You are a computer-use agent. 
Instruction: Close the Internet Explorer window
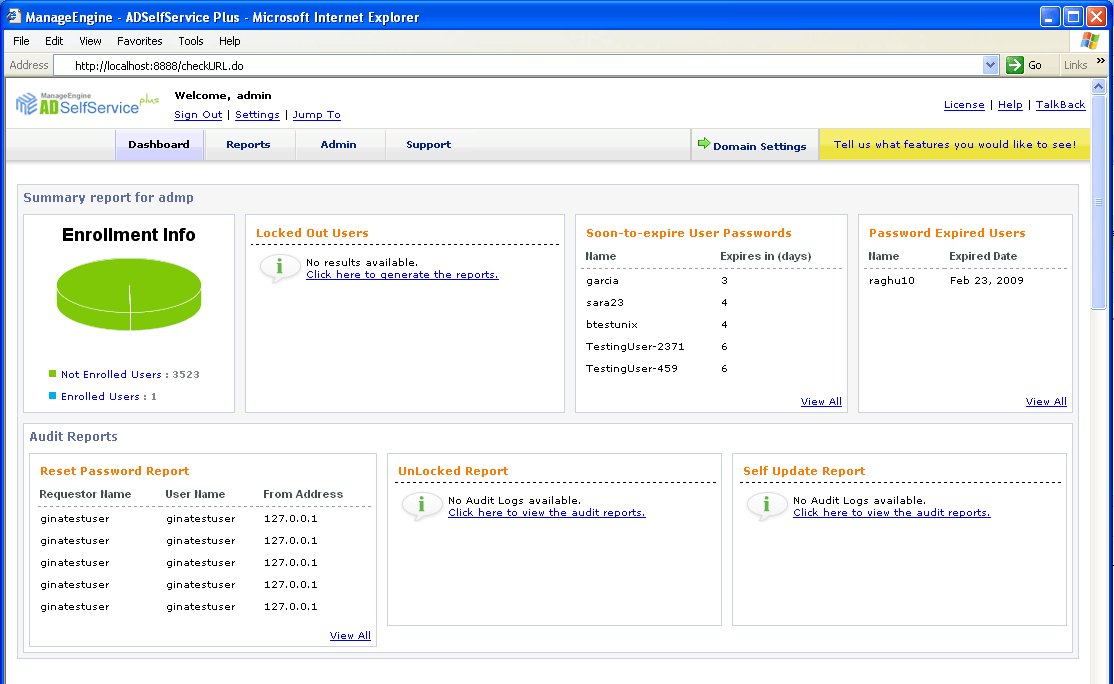pyautogui.click(x=1097, y=16)
